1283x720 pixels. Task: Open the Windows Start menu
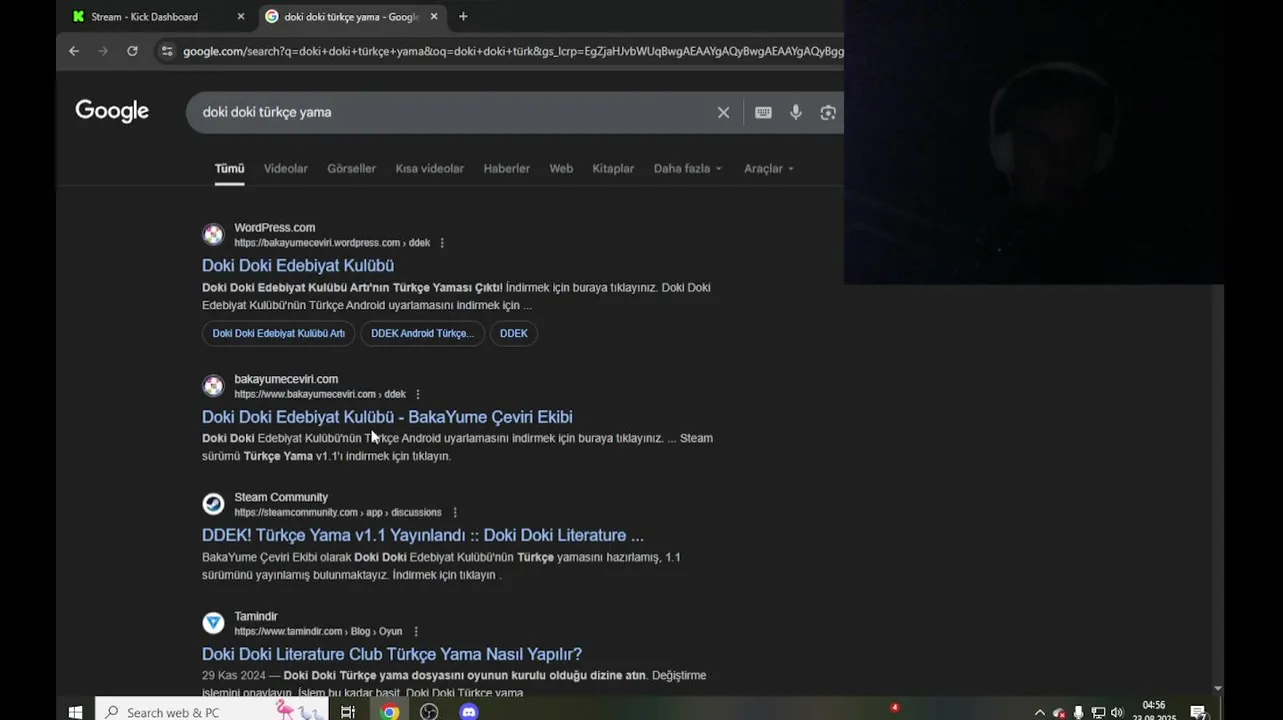[x=75, y=712]
